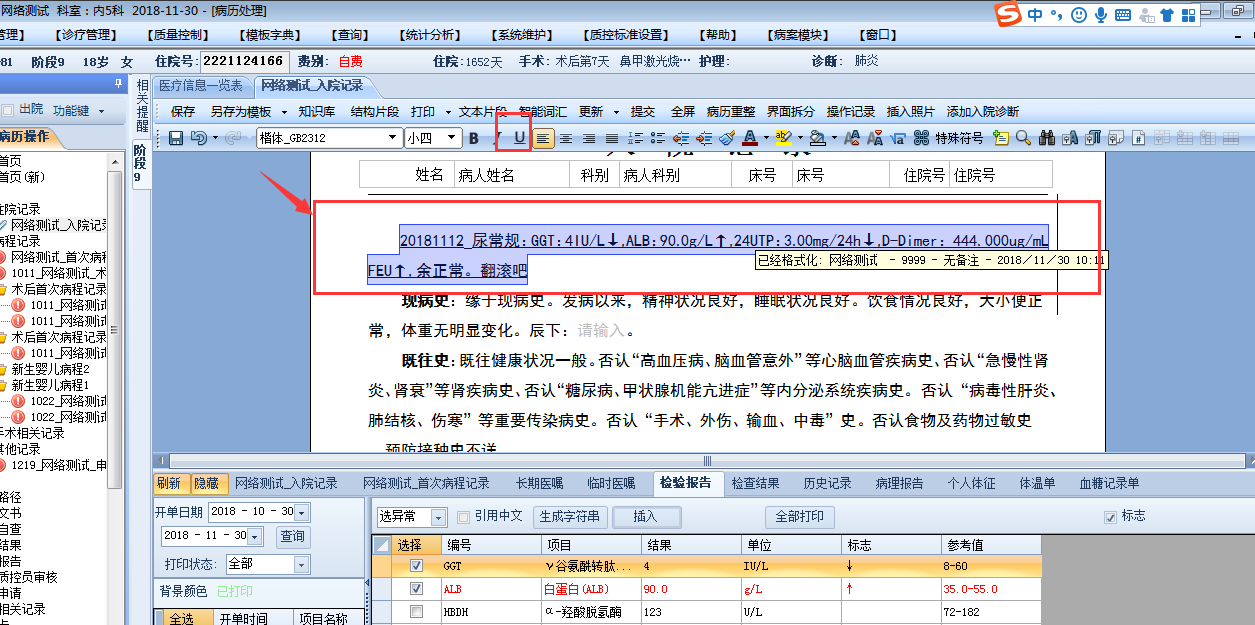Switch to 检查结果 tab
The image size is (1255, 625).
pyautogui.click(x=755, y=484)
